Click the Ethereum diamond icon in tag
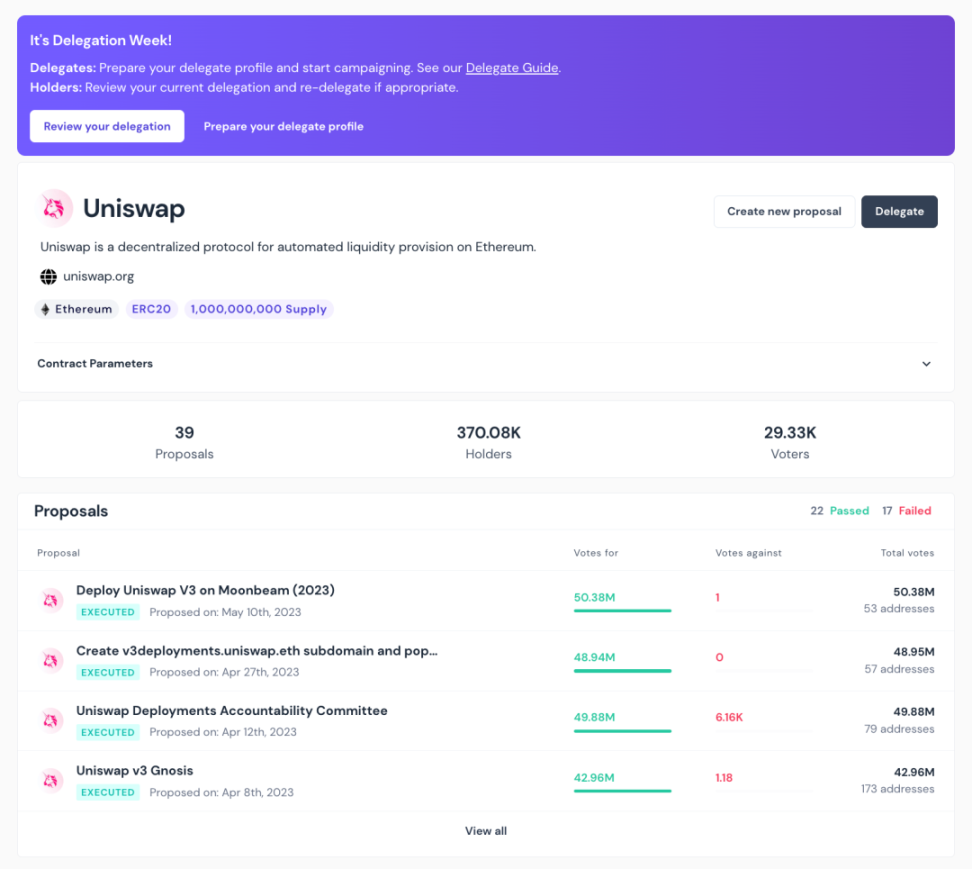The width and height of the screenshot is (972, 869). (45, 310)
